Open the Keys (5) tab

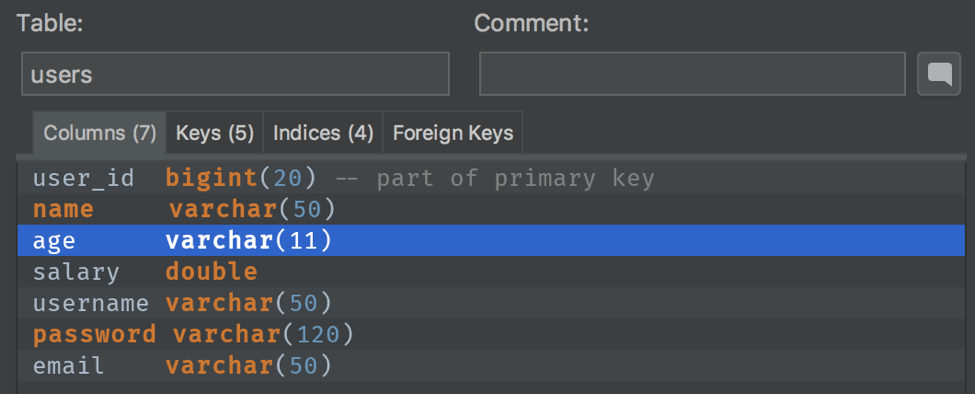[215, 133]
